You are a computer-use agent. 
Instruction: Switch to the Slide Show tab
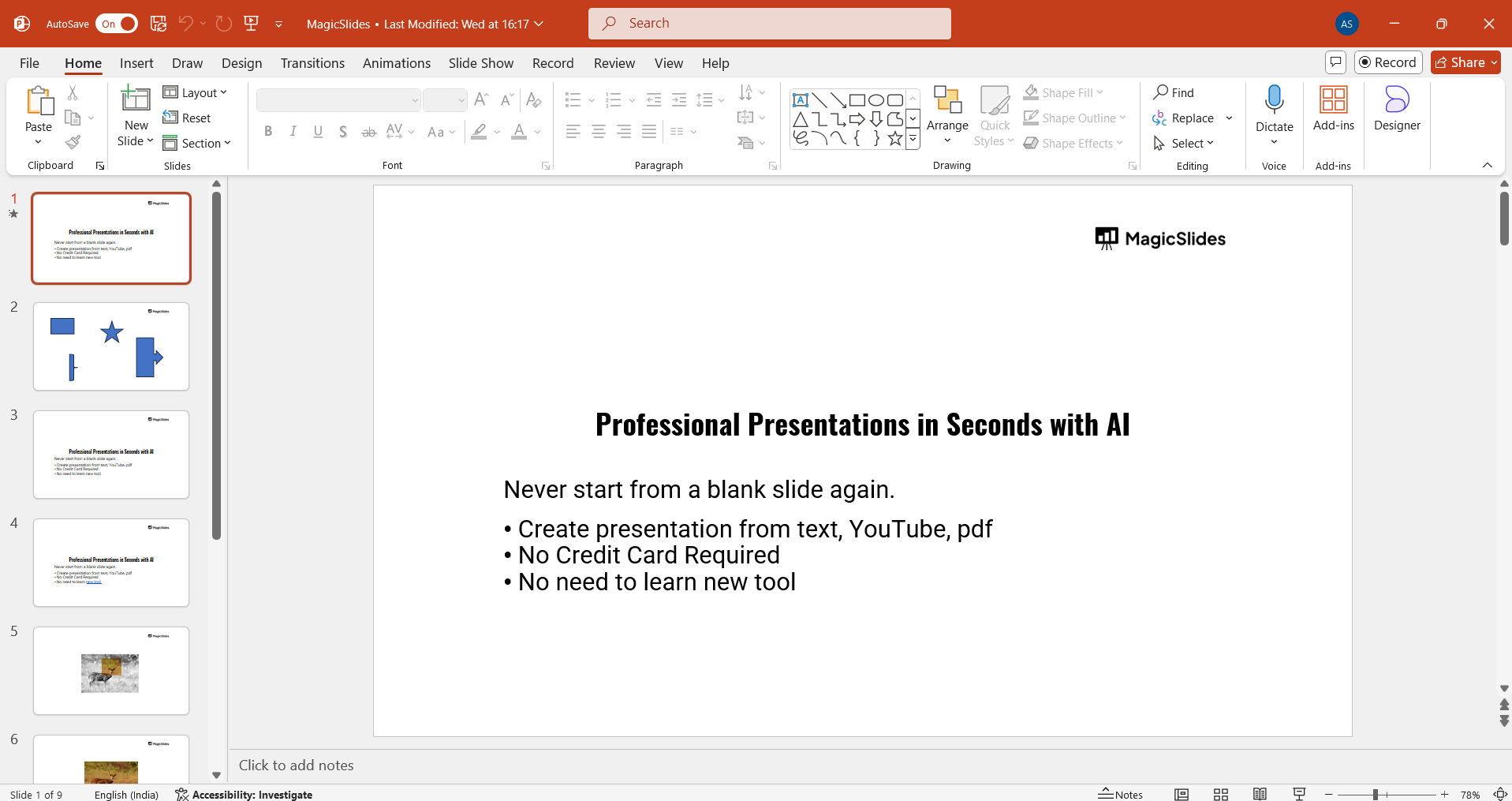point(481,63)
